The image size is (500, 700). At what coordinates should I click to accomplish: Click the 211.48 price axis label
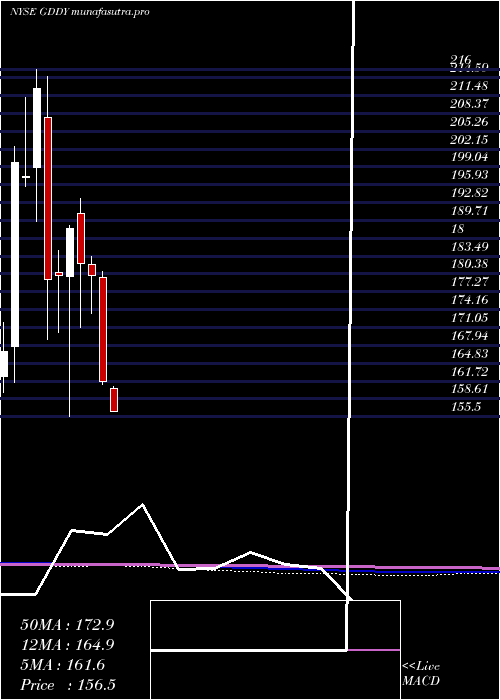[469, 85]
